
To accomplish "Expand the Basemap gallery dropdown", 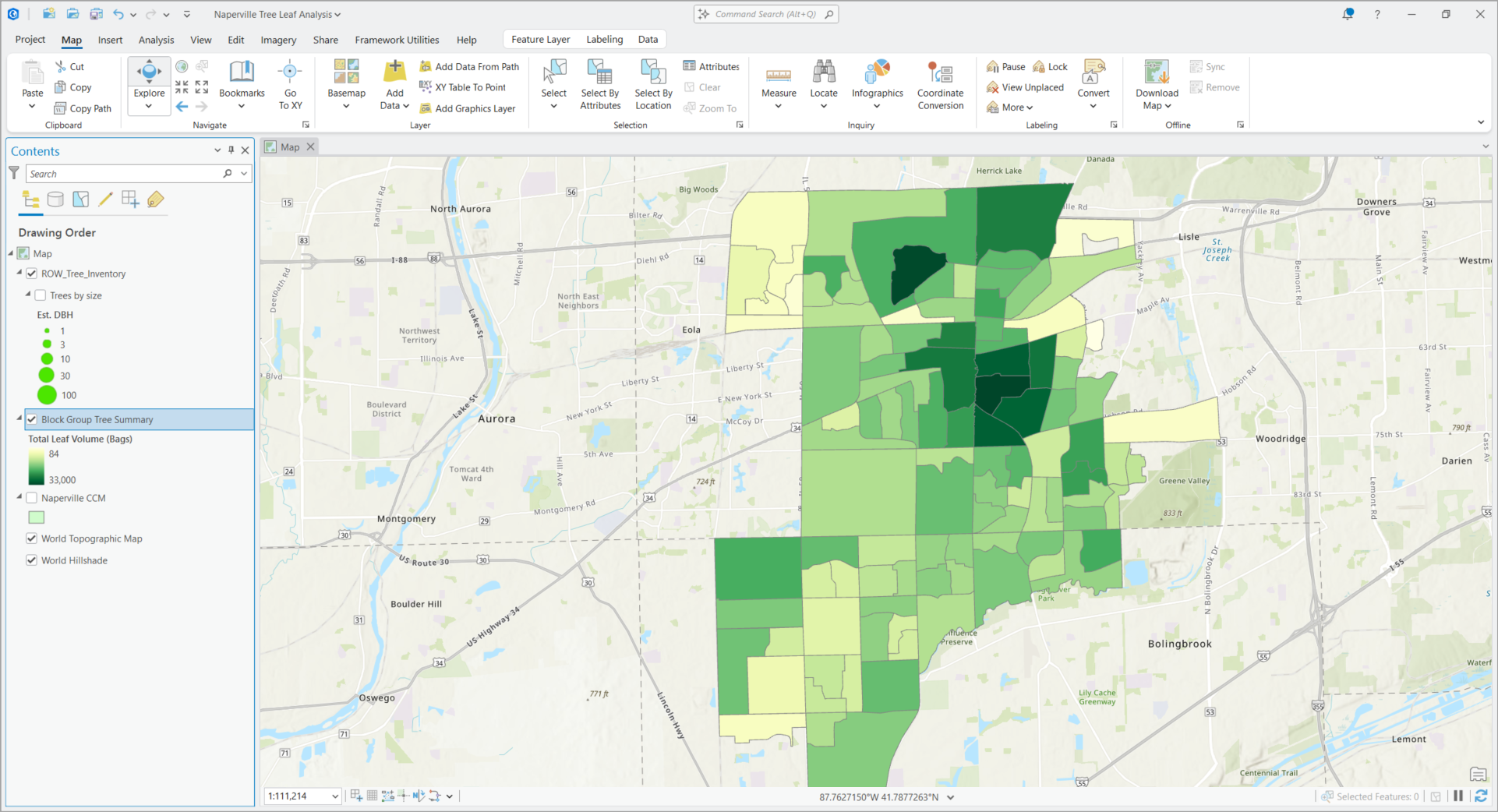I will [346, 106].
